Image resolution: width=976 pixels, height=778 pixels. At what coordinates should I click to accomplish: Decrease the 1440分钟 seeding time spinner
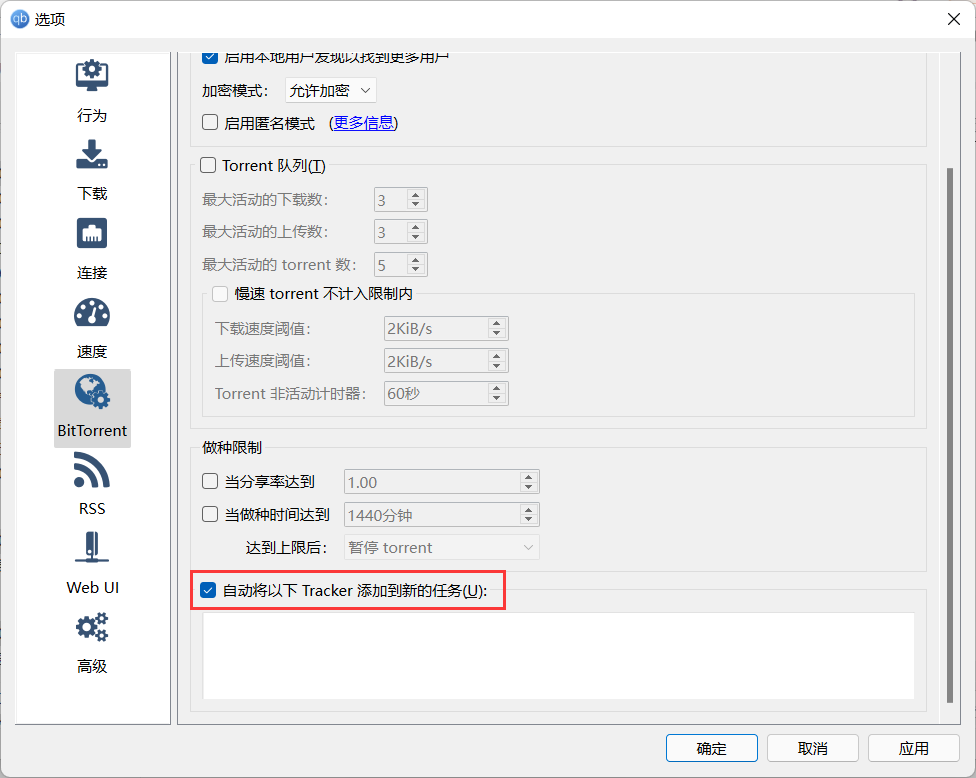(x=528, y=520)
